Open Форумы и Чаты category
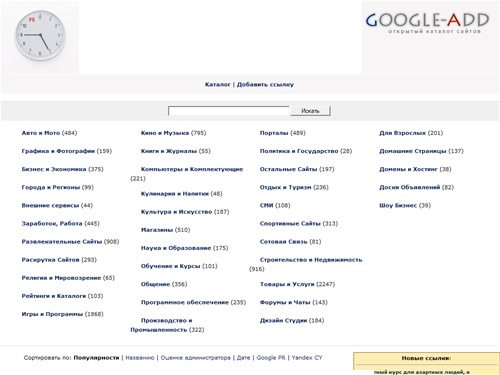The width and height of the screenshot is (500, 375). coord(285,302)
